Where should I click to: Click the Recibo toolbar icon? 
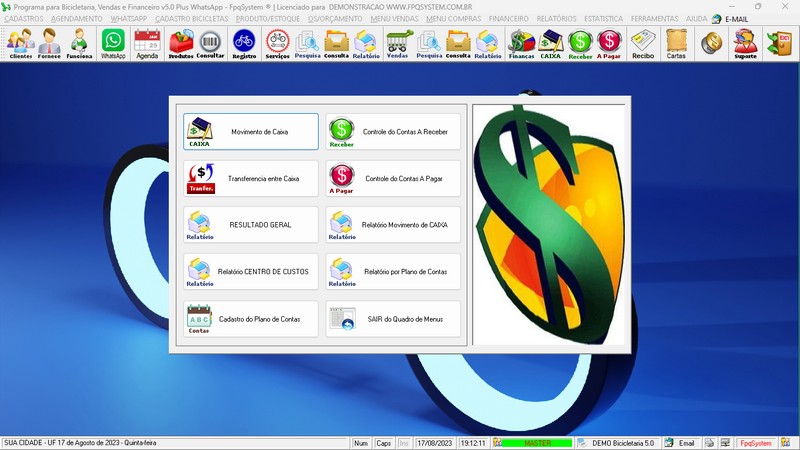coord(643,42)
